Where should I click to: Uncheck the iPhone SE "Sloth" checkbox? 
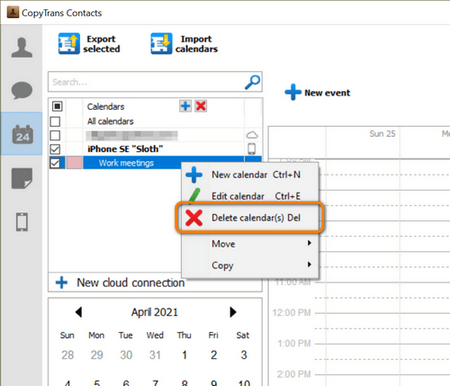click(55, 149)
